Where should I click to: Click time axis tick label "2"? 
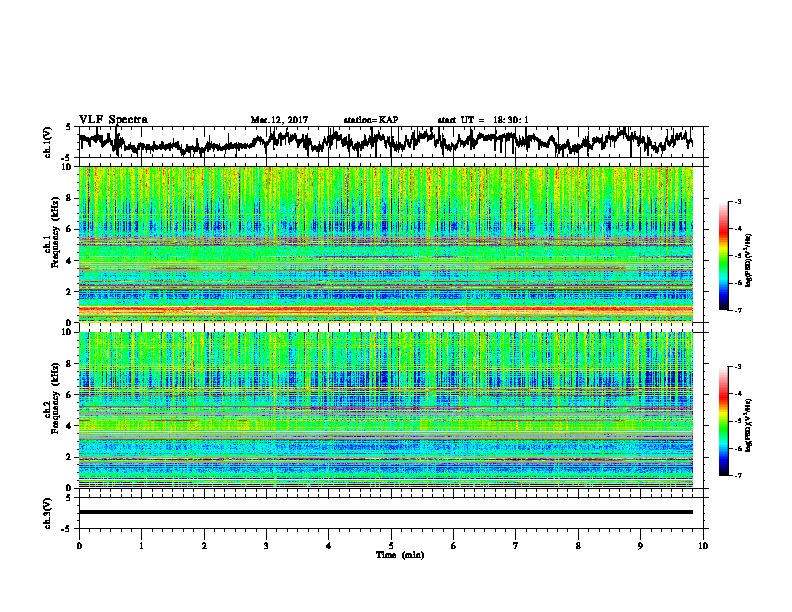pyautogui.click(x=204, y=546)
